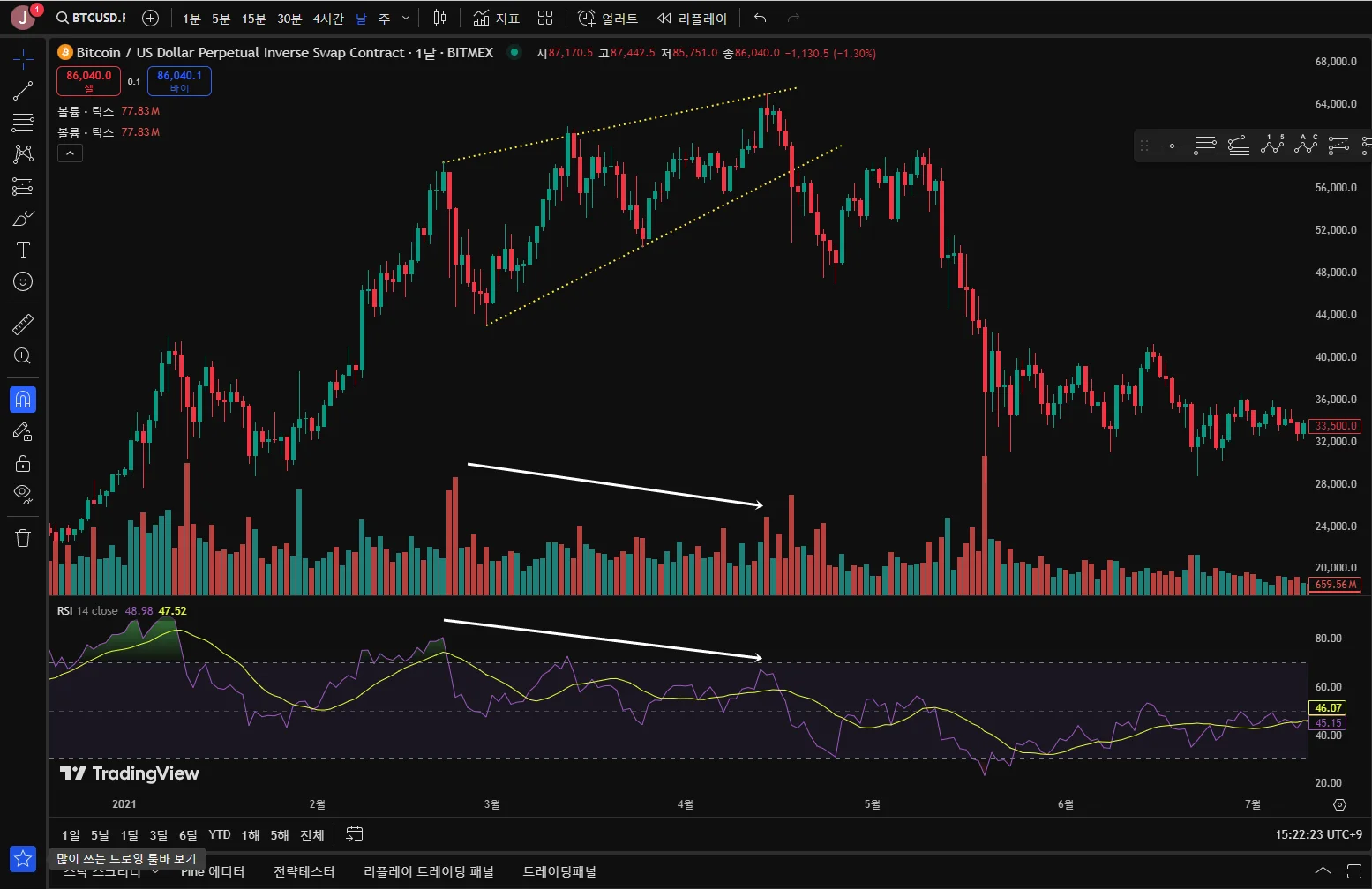
Task: Select the text annotation tool
Action: pyautogui.click(x=23, y=250)
